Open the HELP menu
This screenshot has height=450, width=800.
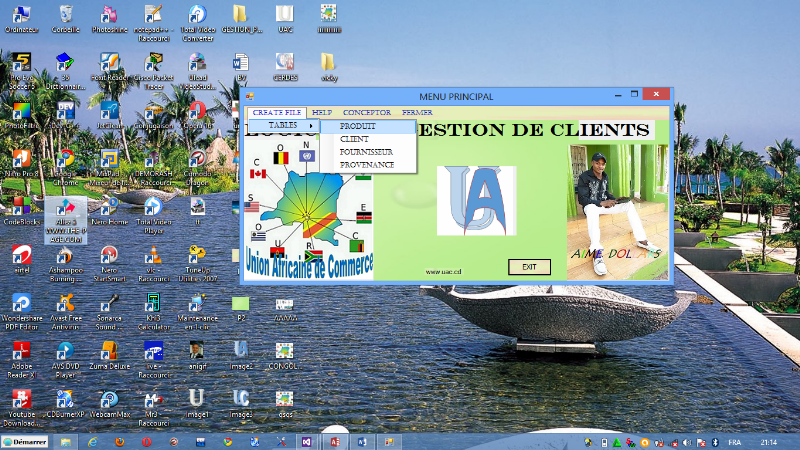(x=321, y=113)
